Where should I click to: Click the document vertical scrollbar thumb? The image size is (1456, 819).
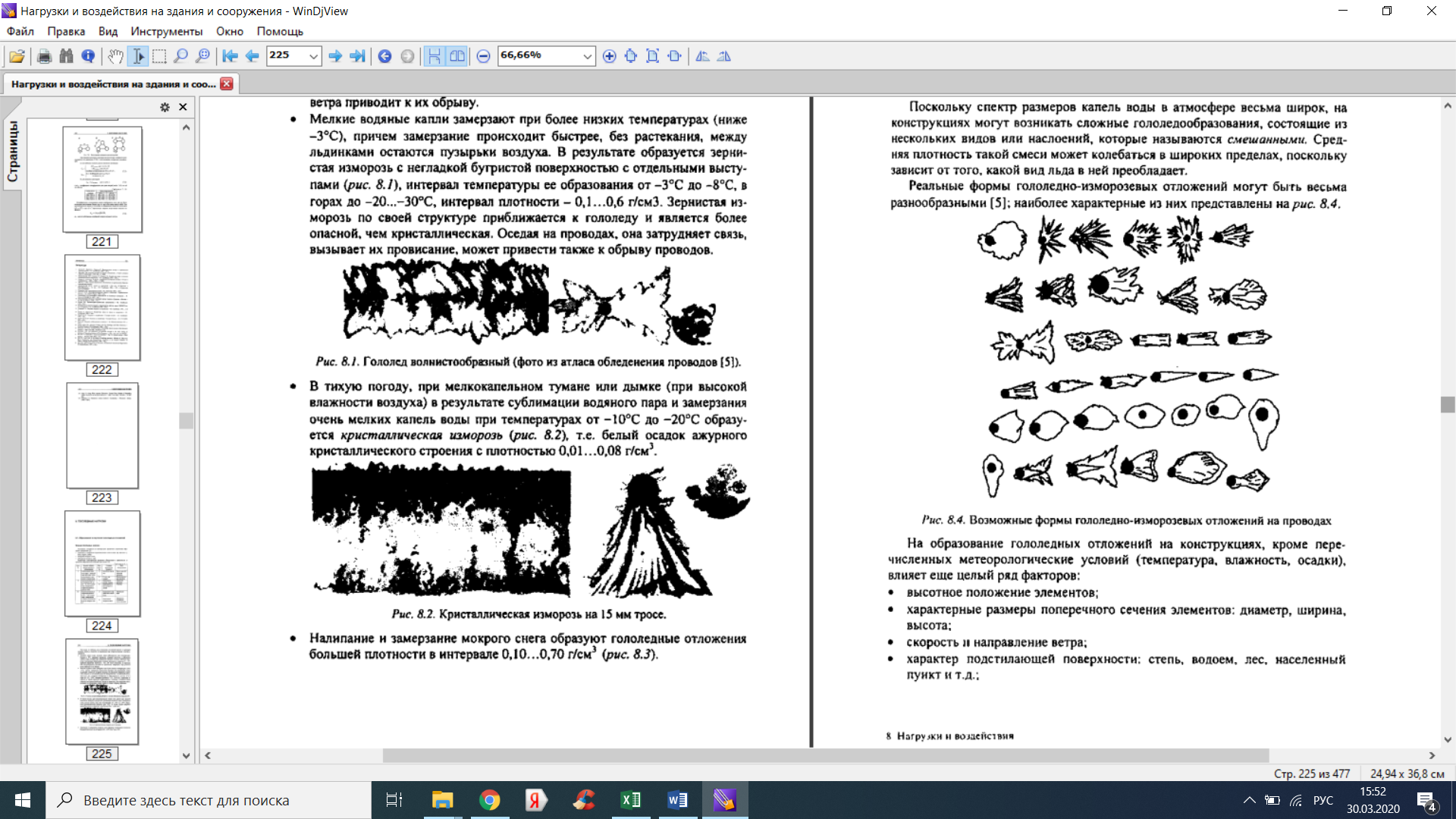pyautogui.click(x=1448, y=404)
